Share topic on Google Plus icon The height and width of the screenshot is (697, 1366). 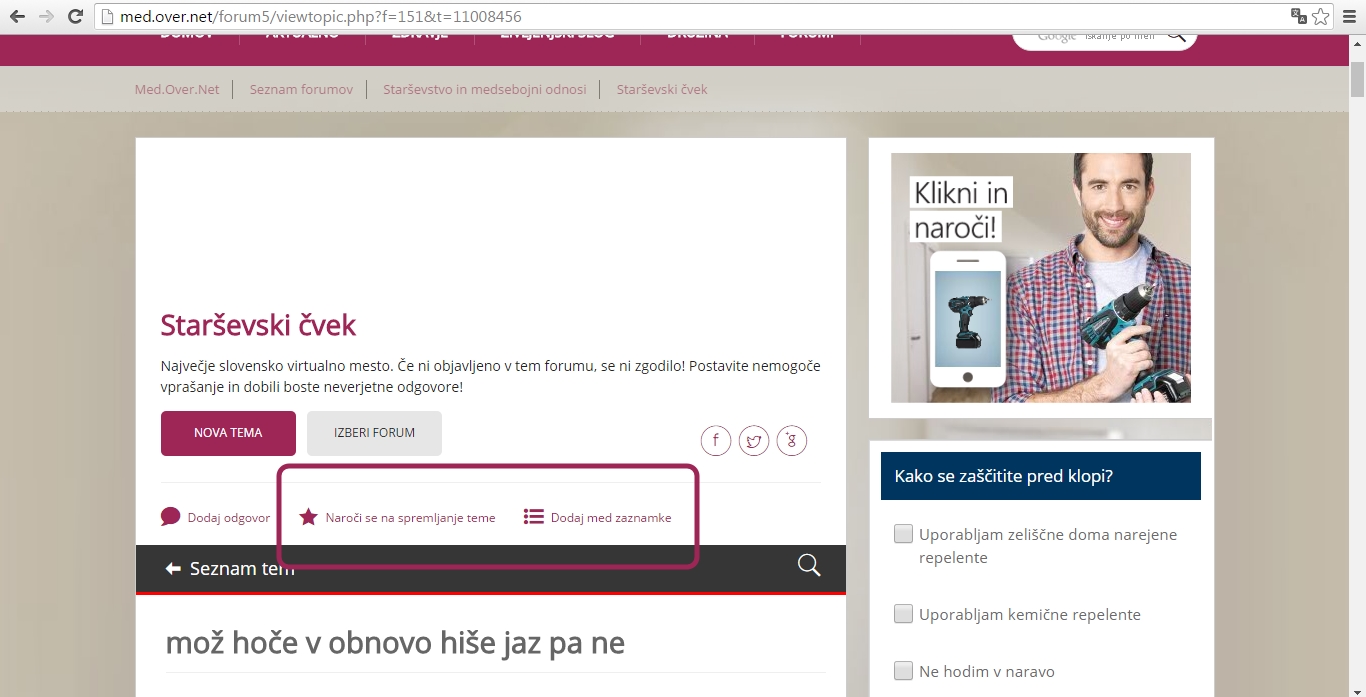point(792,440)
